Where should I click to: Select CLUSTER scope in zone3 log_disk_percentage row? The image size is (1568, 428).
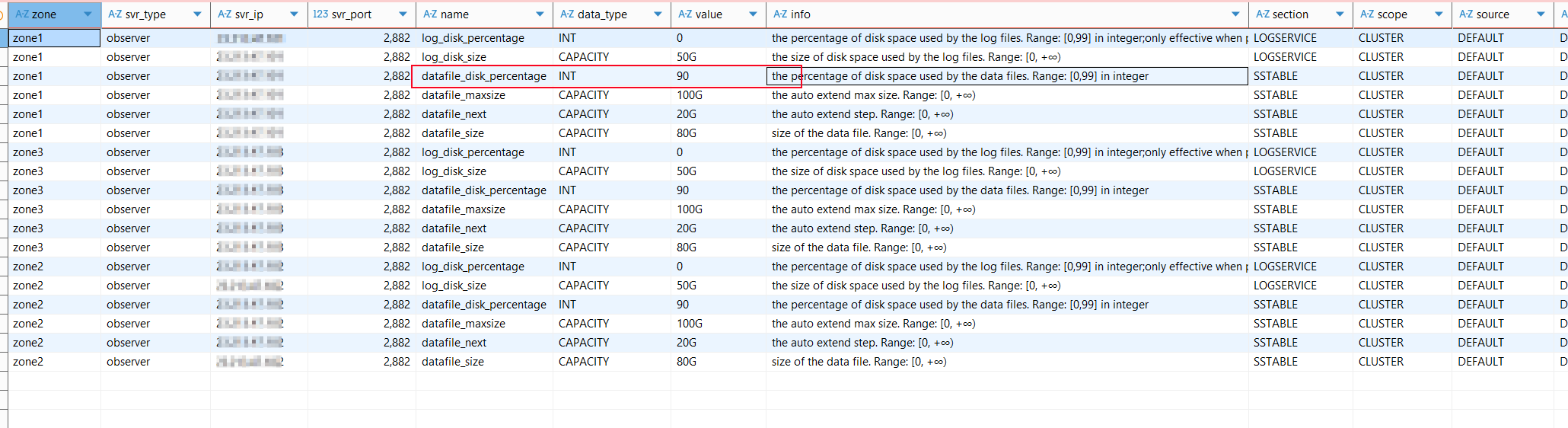[x=1402, y=152]
